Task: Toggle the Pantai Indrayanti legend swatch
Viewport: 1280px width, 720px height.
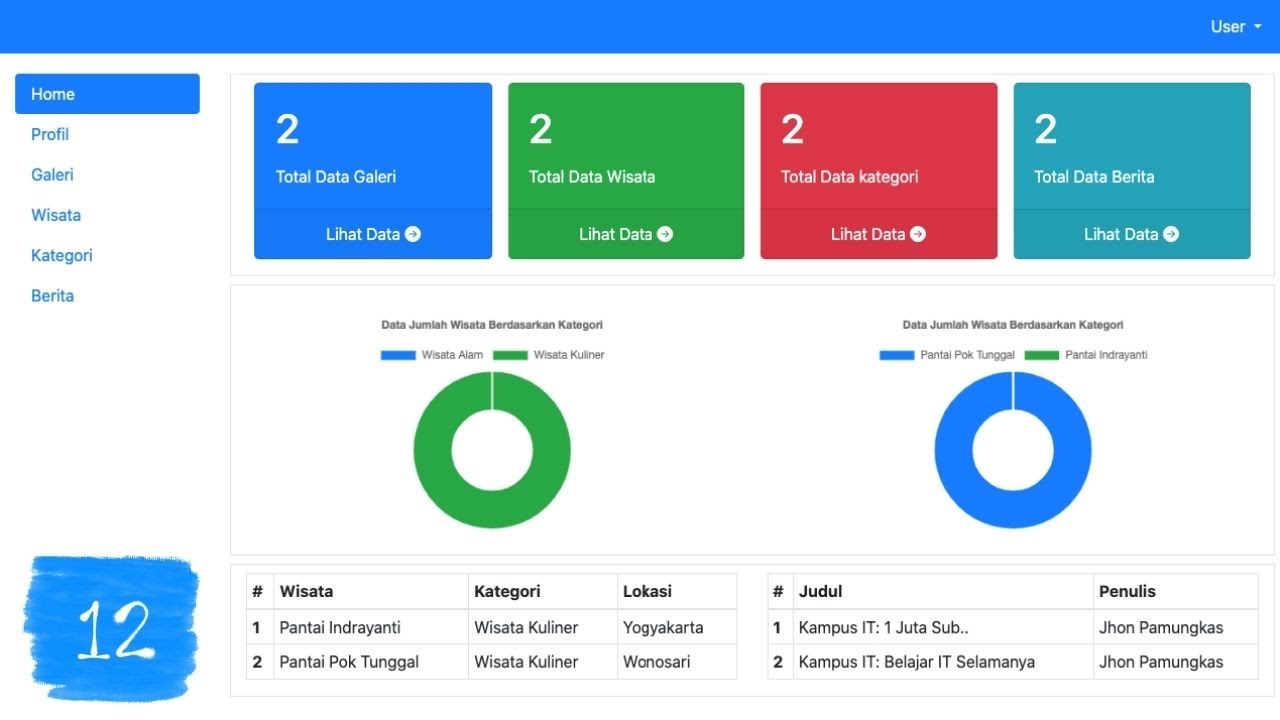Action: point(1042,355)
